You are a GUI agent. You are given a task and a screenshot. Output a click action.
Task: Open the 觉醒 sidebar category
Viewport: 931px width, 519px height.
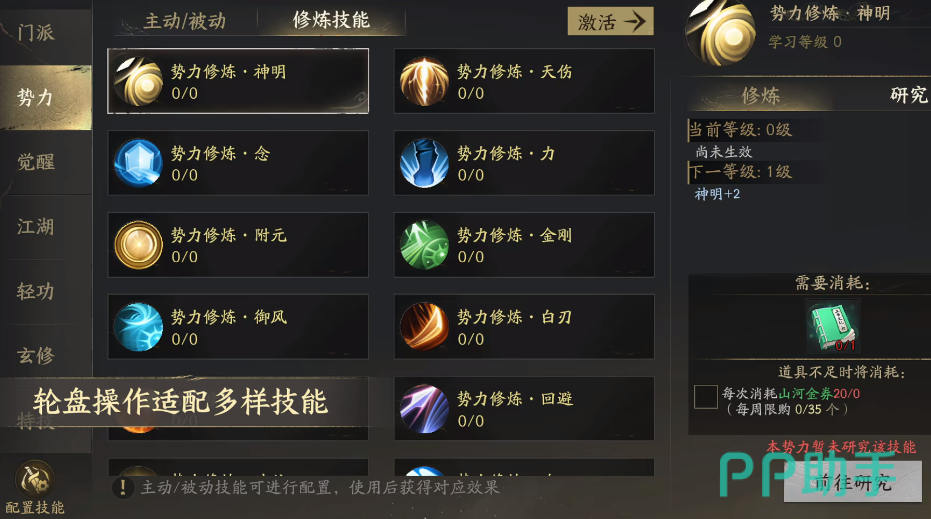36,162
